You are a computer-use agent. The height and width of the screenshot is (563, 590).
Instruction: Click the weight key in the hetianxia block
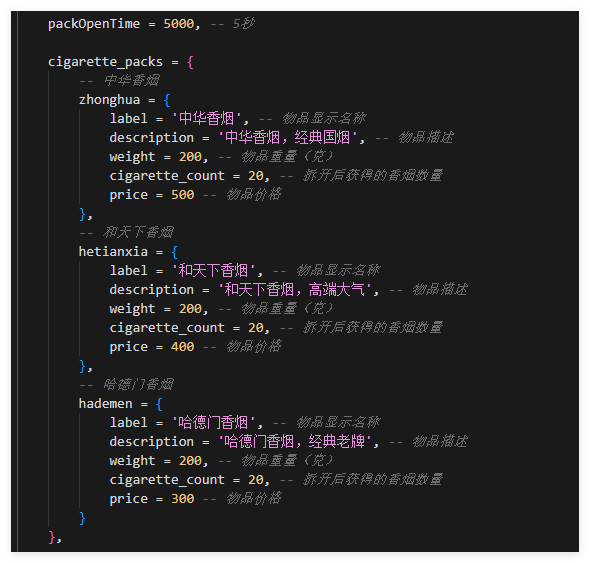[x=132, y=309]
